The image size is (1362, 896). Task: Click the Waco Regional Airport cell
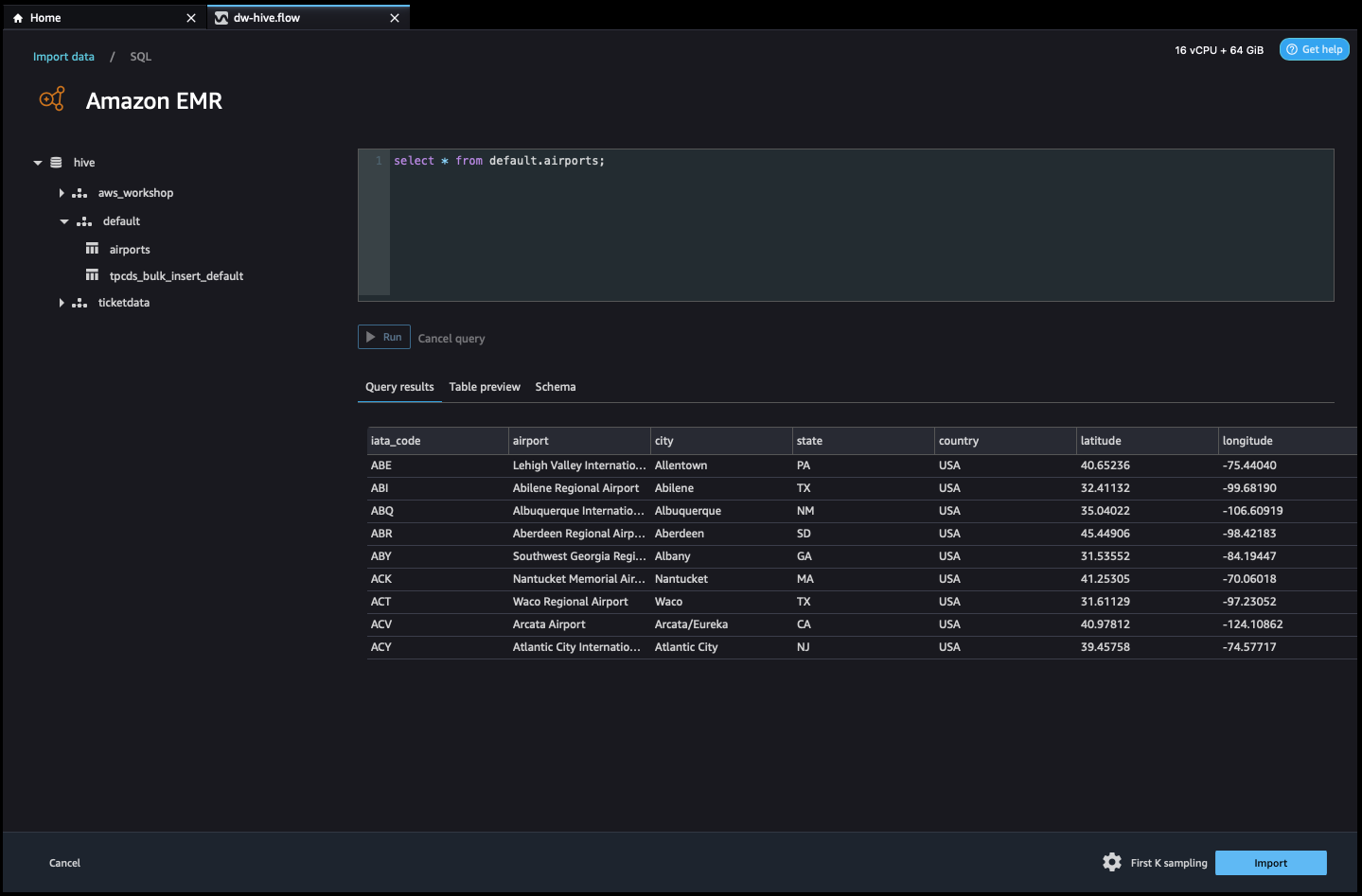click(580, 602)
